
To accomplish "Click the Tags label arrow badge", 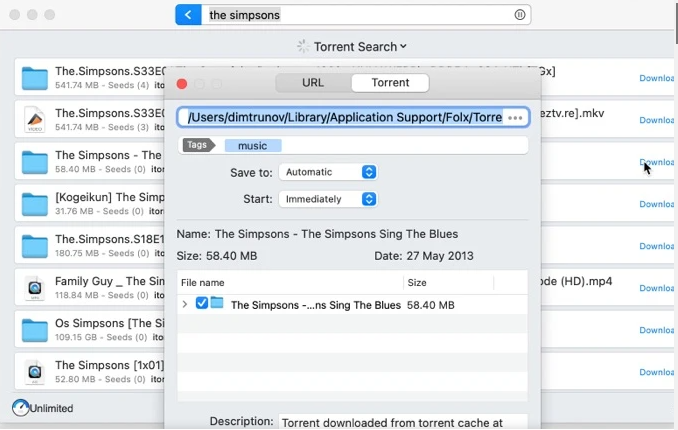I will click(198, 145).
